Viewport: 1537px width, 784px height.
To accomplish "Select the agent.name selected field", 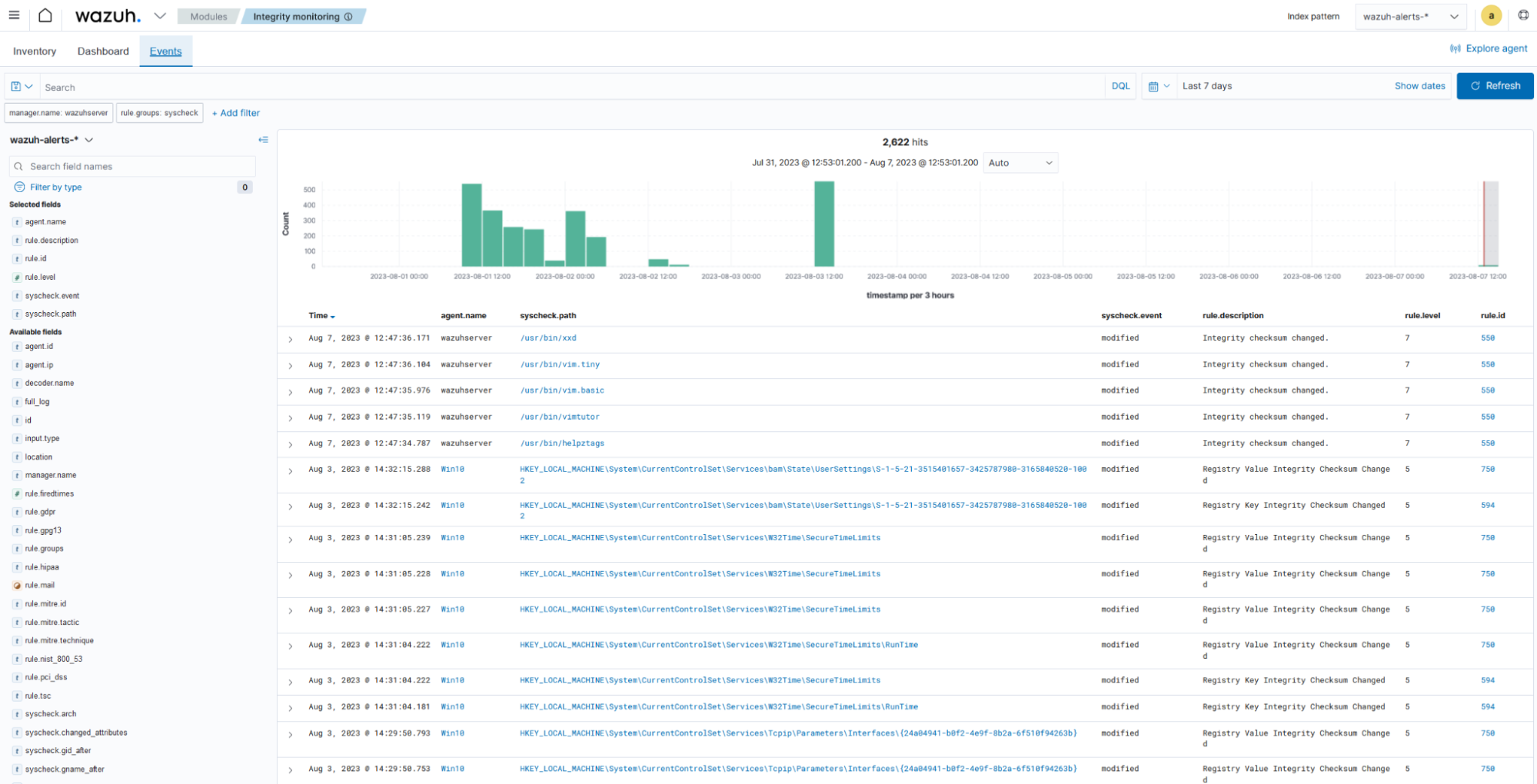I will [x=45, y=222].
